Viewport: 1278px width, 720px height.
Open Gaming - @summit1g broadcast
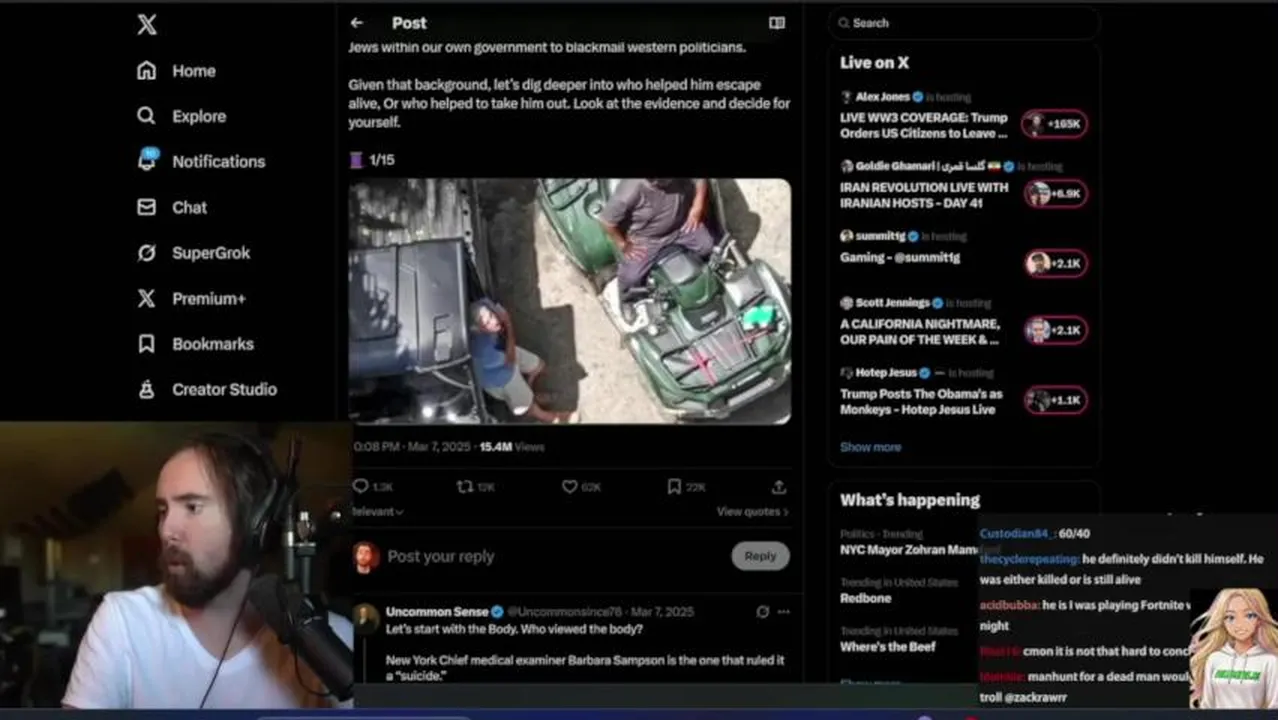[900, 257]
